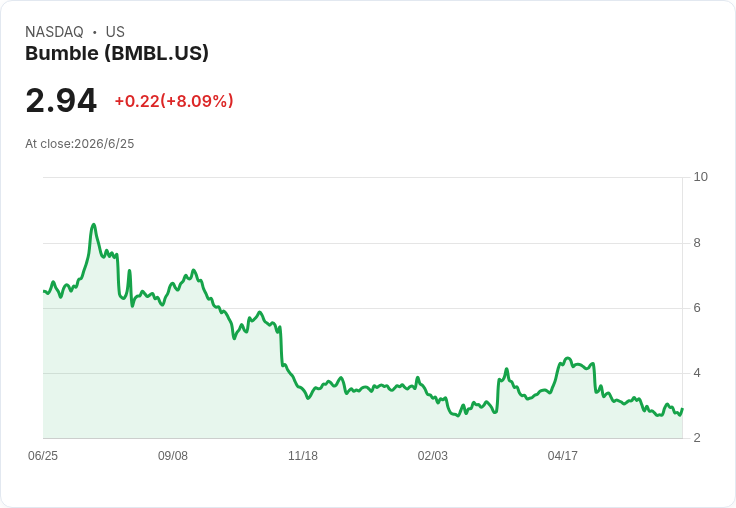The image size is (736, 508).
Task: Click the 10 y-axis price label
Action: [700, 177]
